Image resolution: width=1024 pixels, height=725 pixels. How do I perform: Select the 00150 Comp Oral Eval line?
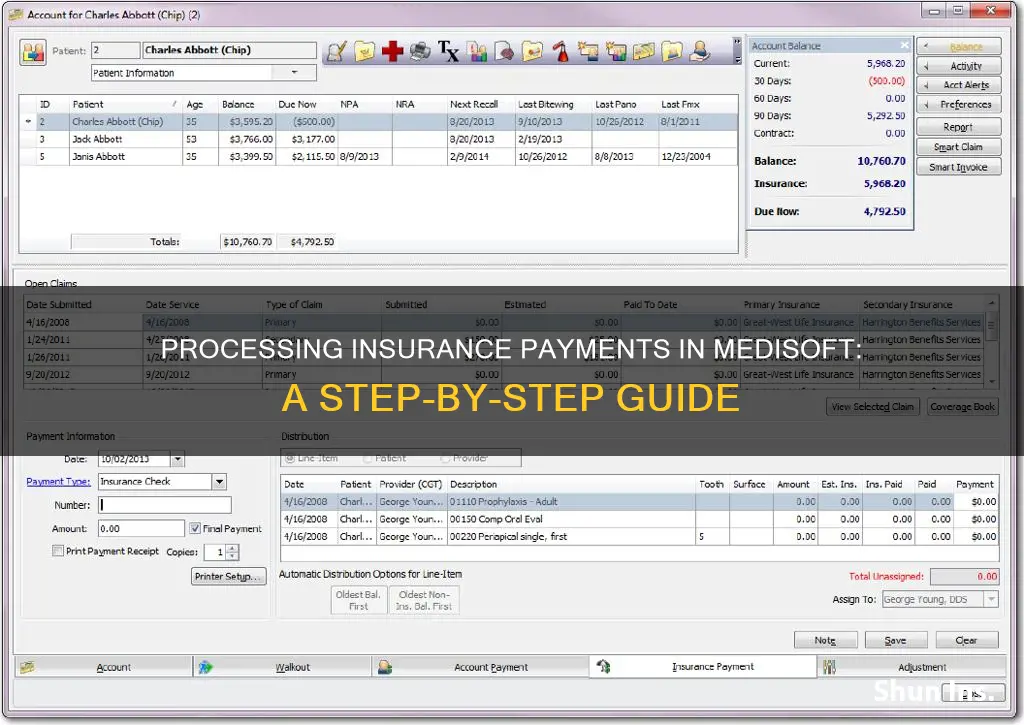639,519
